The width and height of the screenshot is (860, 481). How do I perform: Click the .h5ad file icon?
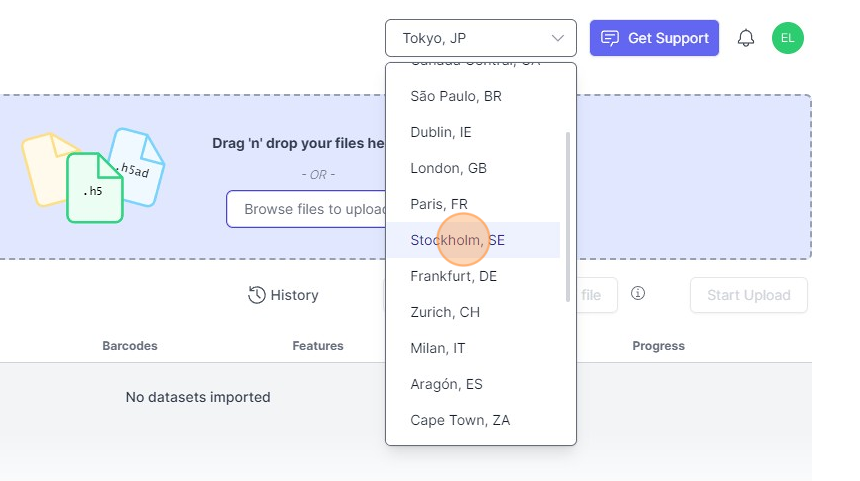coord(136,167)
